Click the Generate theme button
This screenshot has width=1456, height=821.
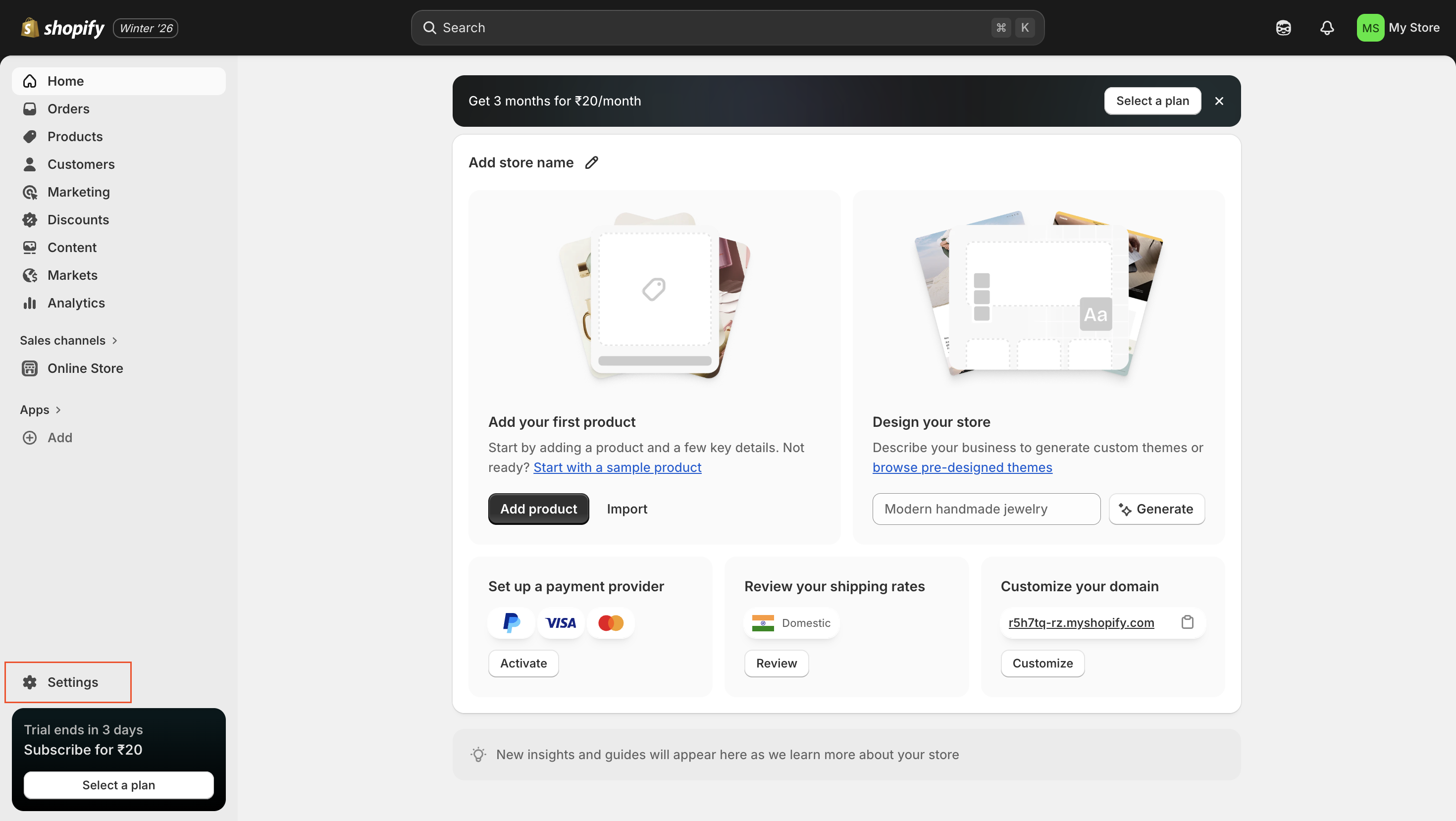tap(1156, 509)
